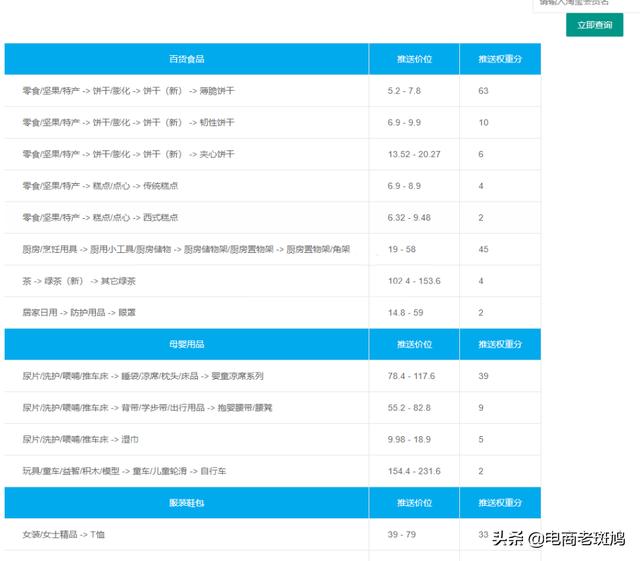
Task: Click weight score 2 for 西式糕点
Action: pyautogui.click(x=481, y=218)
